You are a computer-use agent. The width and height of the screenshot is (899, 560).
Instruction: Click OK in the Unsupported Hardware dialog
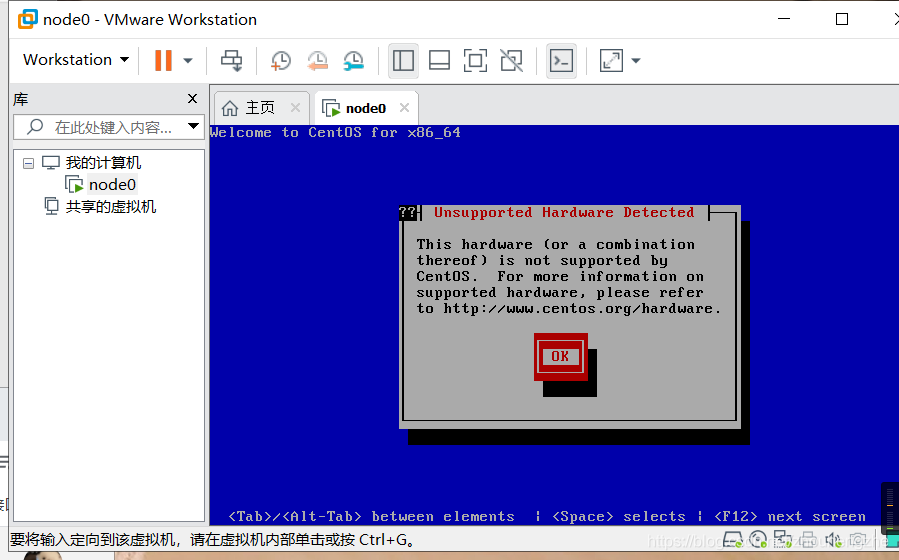(561, 357)
